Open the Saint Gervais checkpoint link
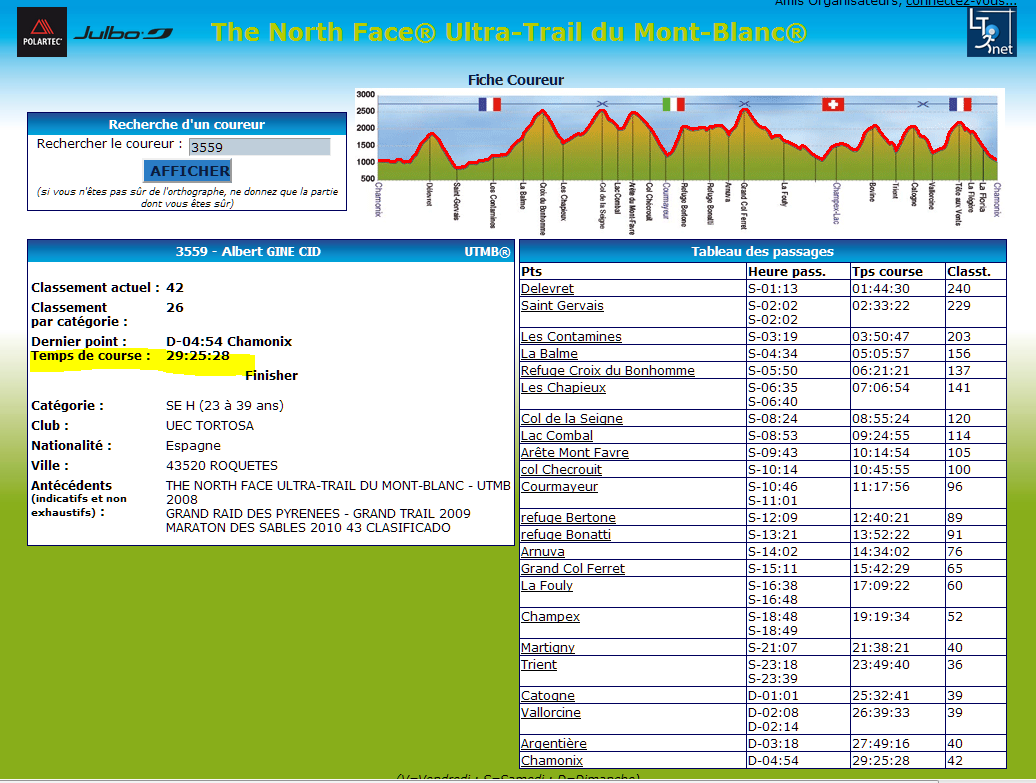Viewport: 1036px width, 783px height. click(562, 306)
